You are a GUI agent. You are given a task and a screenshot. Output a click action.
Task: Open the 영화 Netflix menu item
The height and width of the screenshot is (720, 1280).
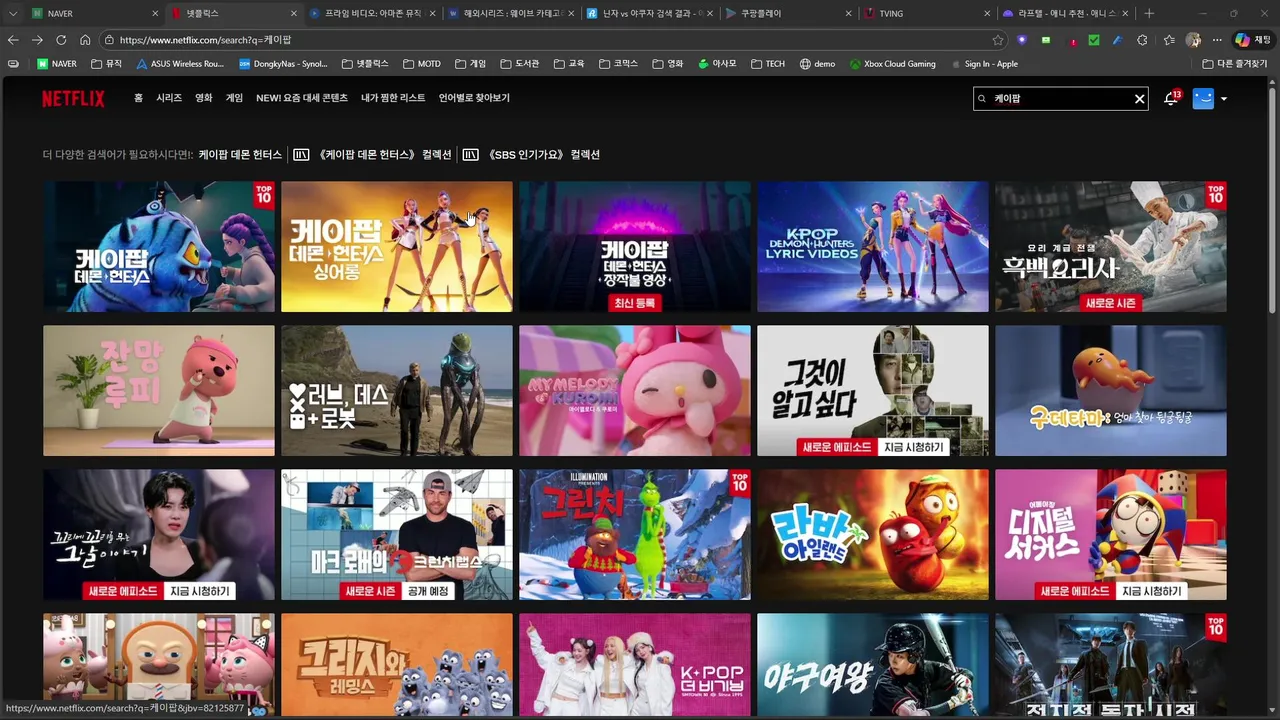[x=204, y=98]
